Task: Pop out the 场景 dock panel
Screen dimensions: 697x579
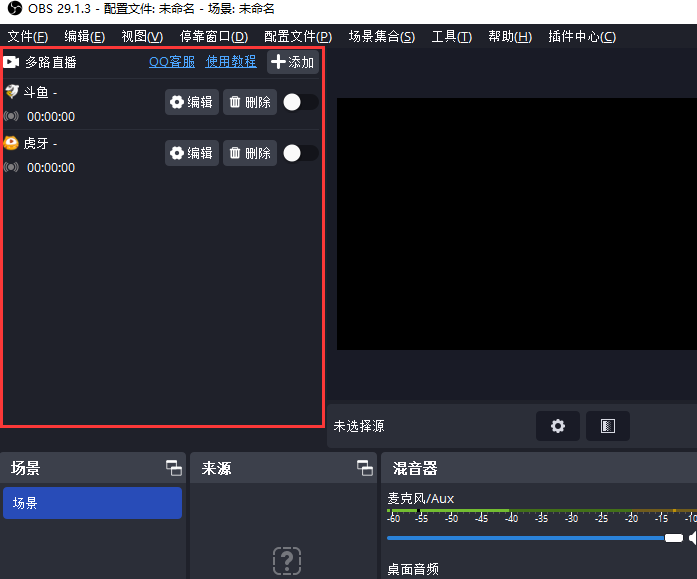Action: click(x=173, y=468)
